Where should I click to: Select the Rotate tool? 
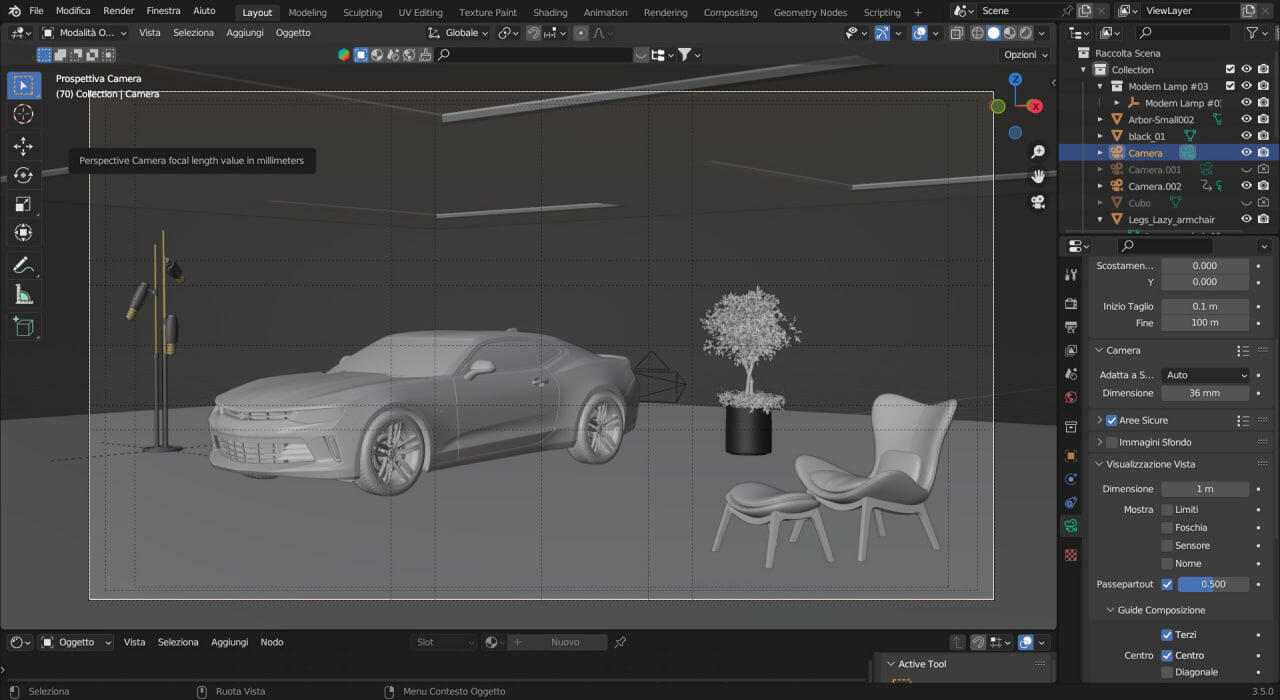tap(23, 175)
